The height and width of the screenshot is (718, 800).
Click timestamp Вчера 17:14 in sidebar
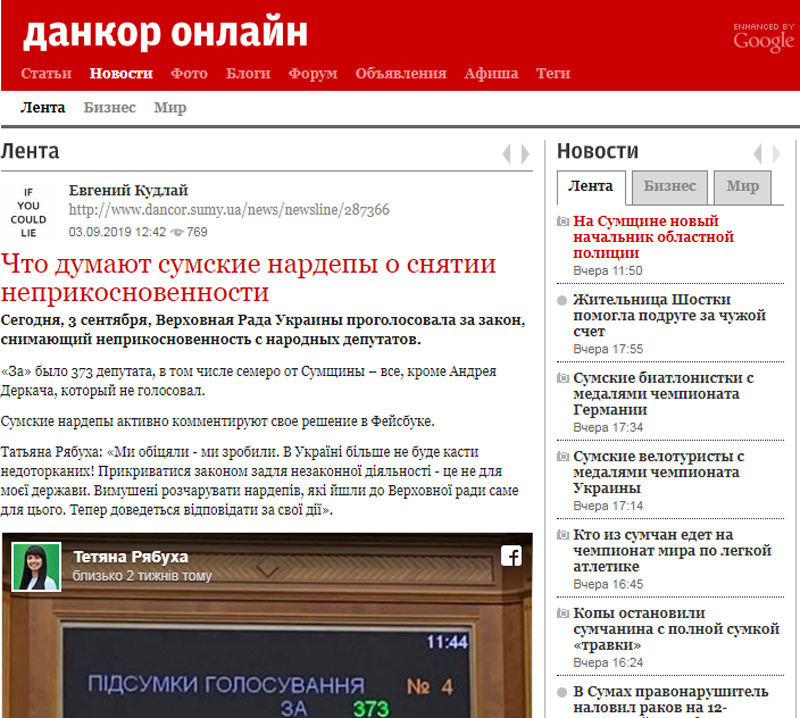(x=608, y=506)
